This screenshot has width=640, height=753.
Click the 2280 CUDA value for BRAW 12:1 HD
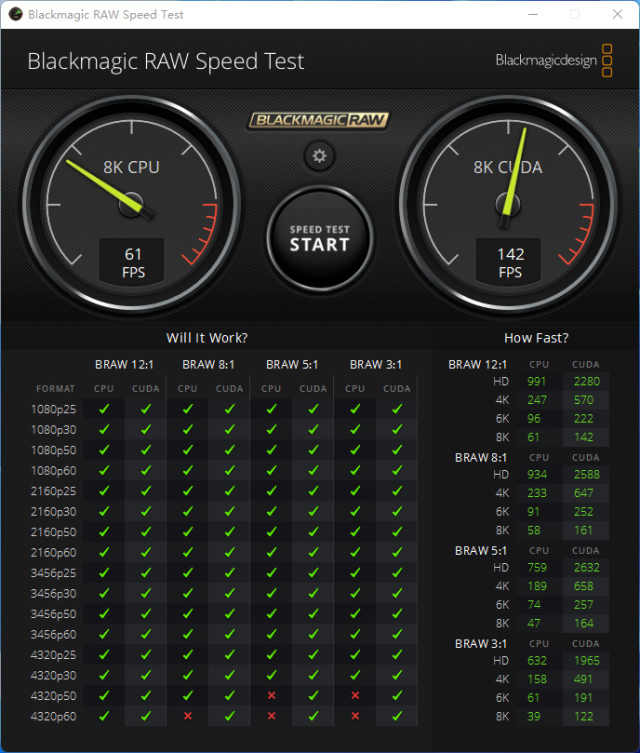(x=586, y=381)
